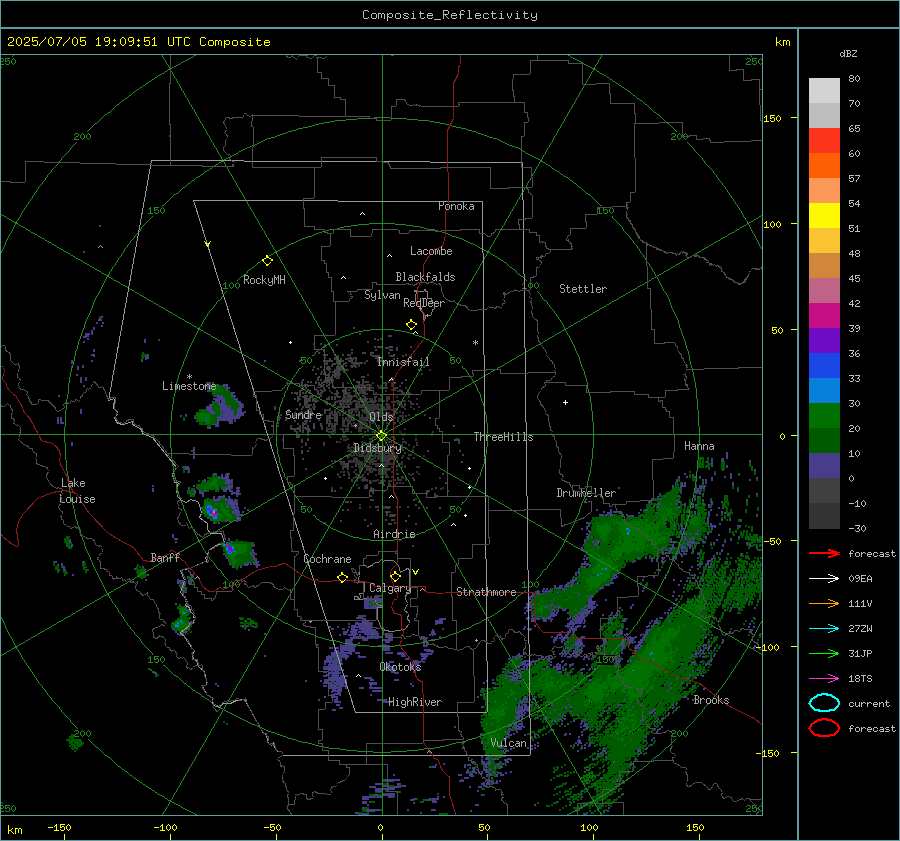This screenshot has width=900, height=841.
Task: Click the cyan current ellipse icon
Action: (x=824, y=703)
